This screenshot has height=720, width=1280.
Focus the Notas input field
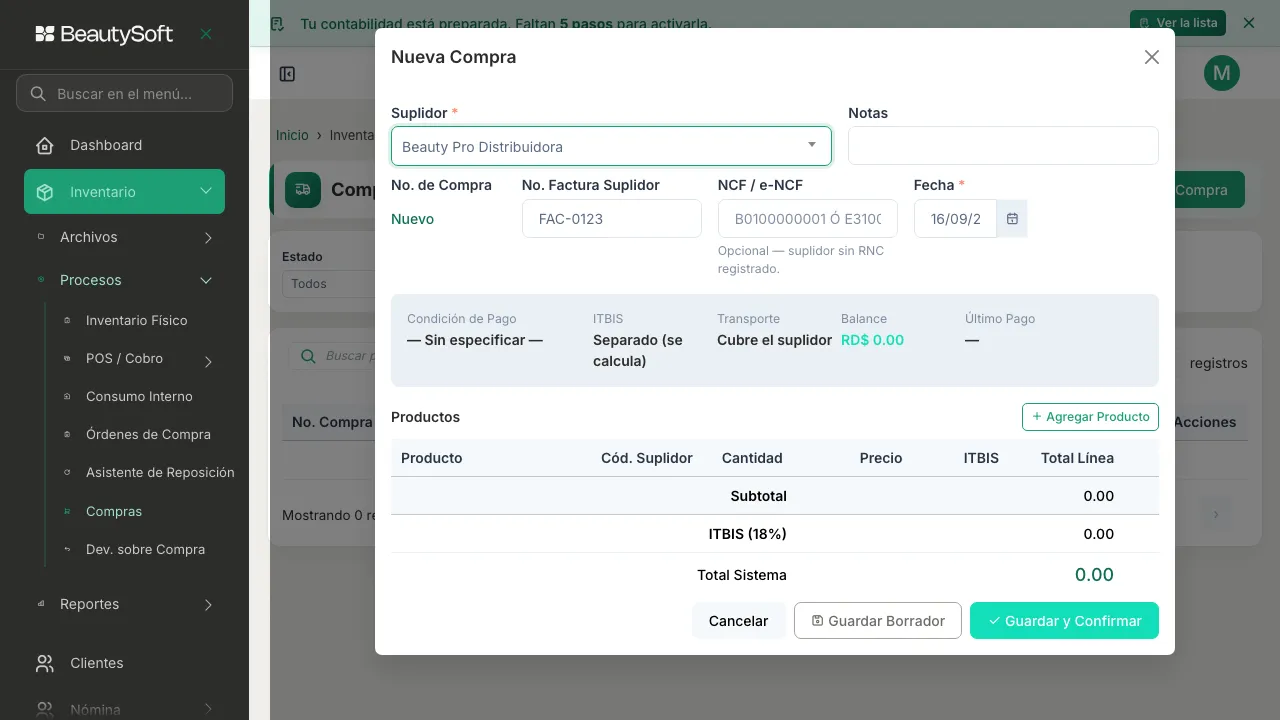(x=1003, y=146)
